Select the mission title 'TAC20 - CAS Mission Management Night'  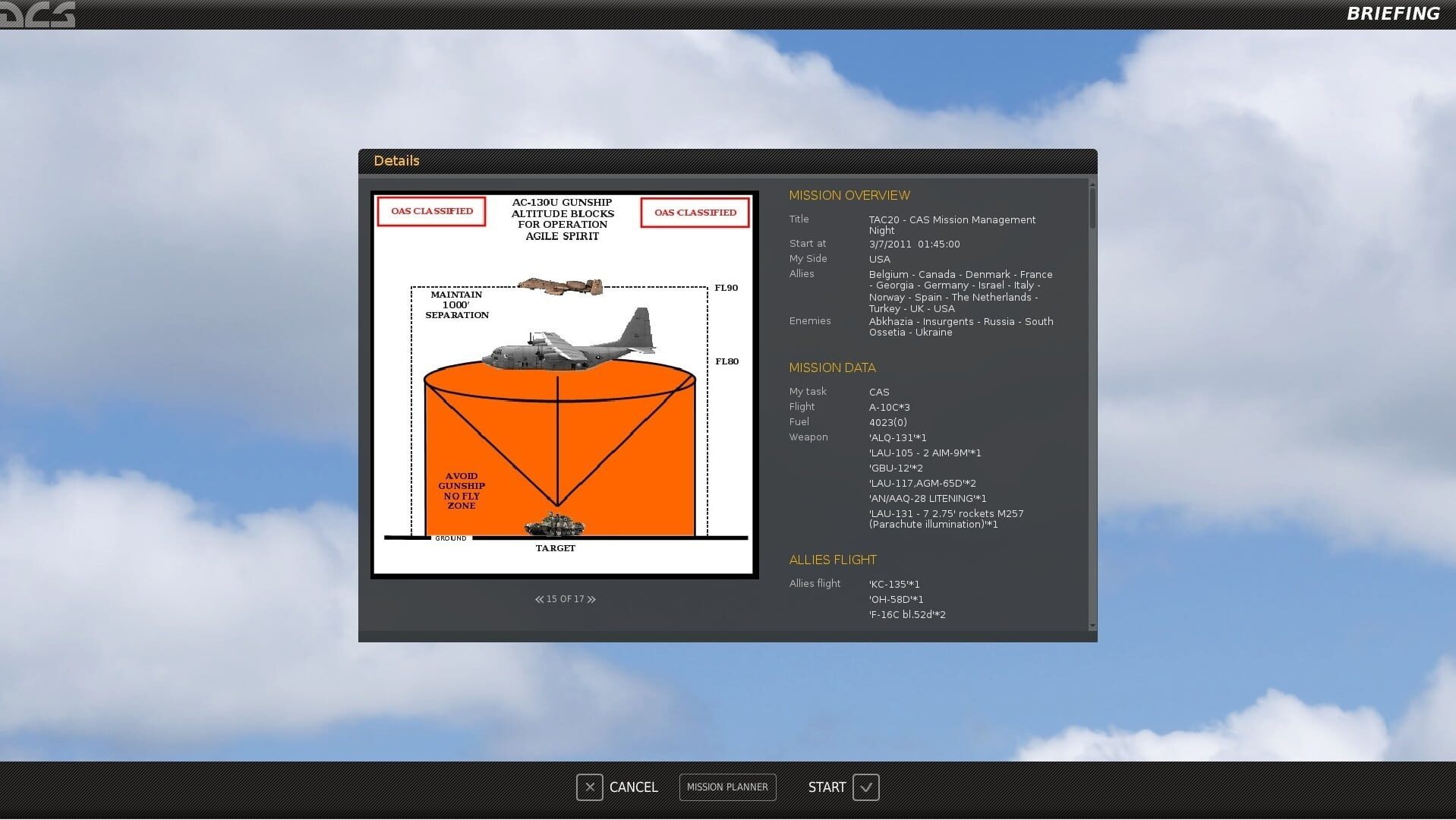pos(951,225)
